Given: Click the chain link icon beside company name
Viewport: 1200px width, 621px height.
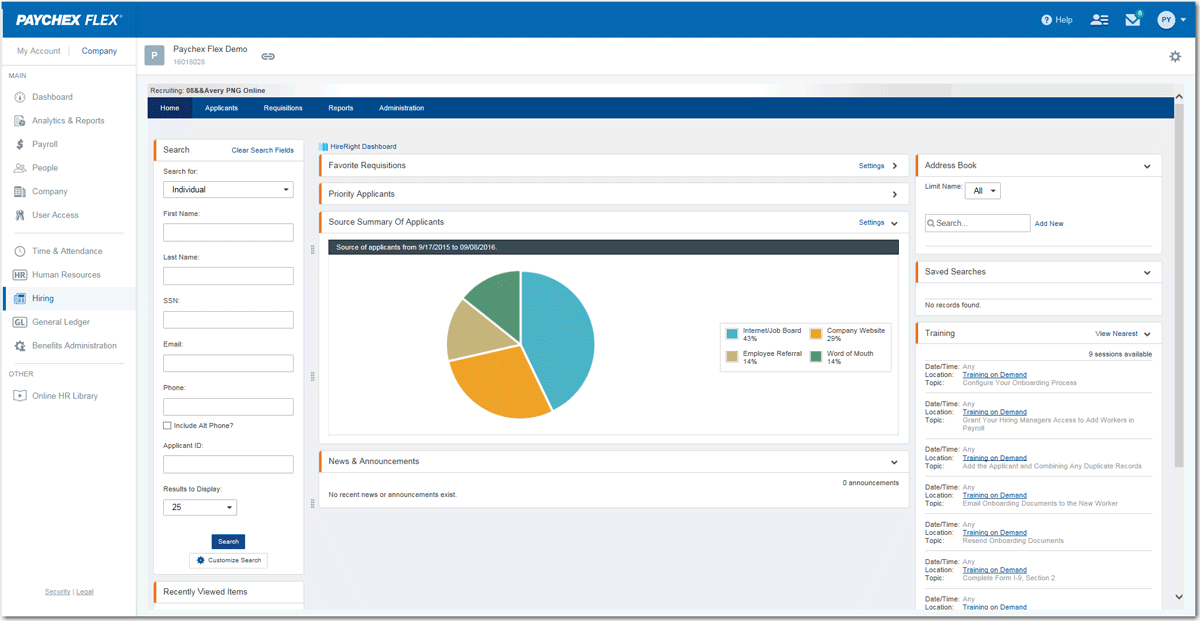Looking at the screenshot, I should click(268, 57).
